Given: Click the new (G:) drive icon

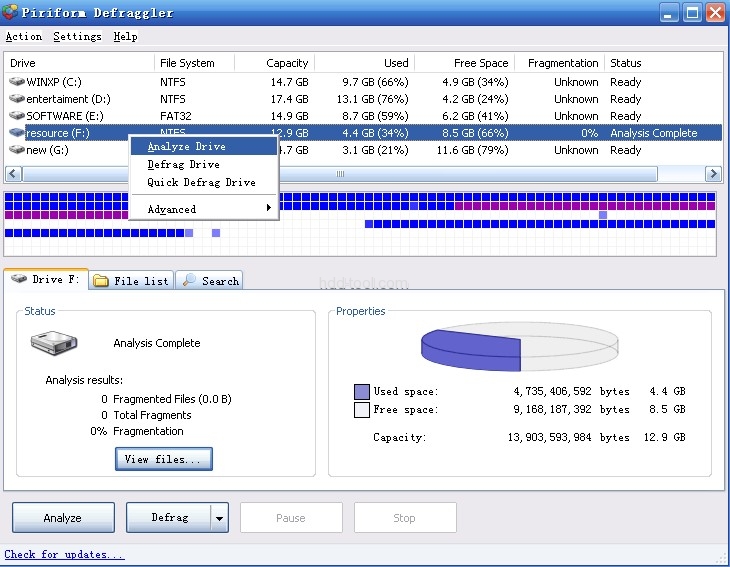Looking at the screenshot, I should click(x=17, y=149).
